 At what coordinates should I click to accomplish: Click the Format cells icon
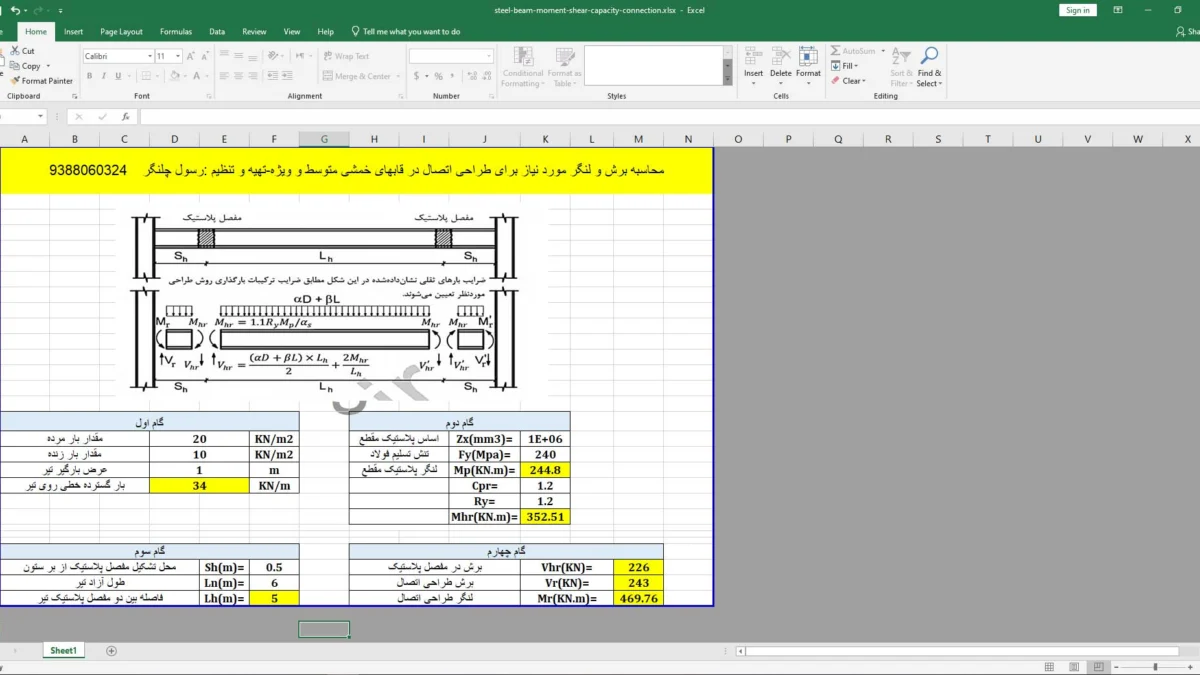(x=808, y=57)
